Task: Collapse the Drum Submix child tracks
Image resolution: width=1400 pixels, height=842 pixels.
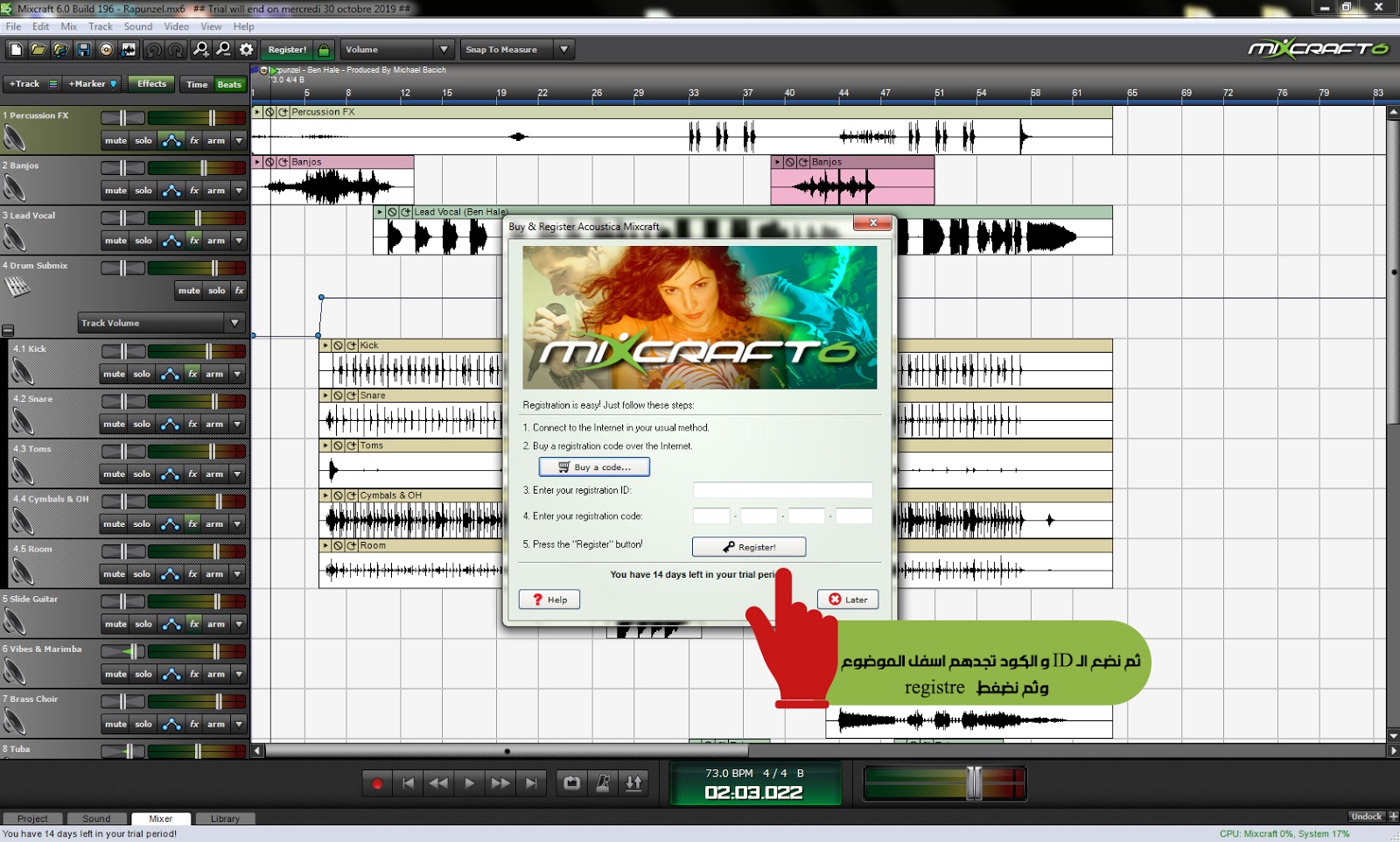Action: (x=8, y=331)
